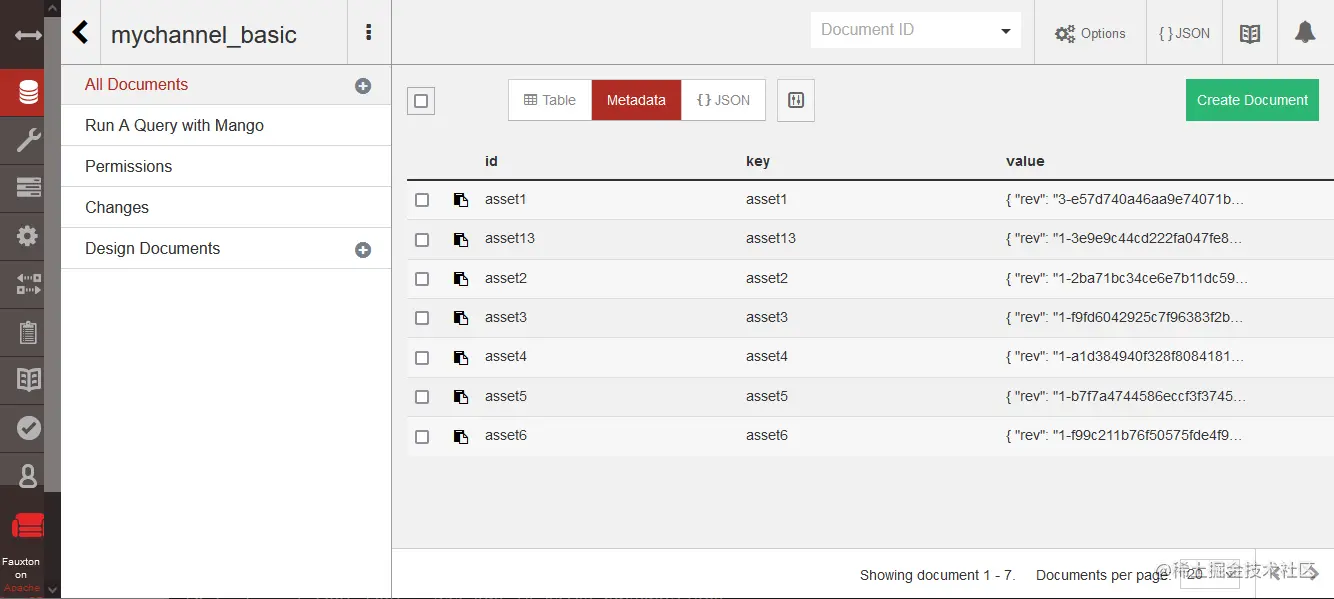Click the mychannel_basic database title
This screenshot has height=599, width=1334.
[204, 35]
